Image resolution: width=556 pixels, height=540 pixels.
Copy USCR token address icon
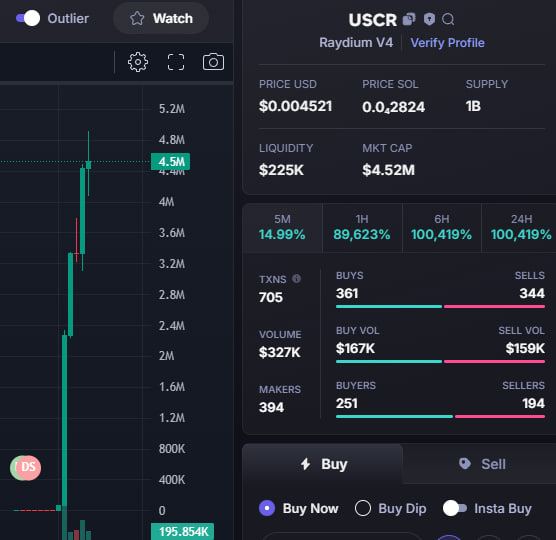pos(409,19)
